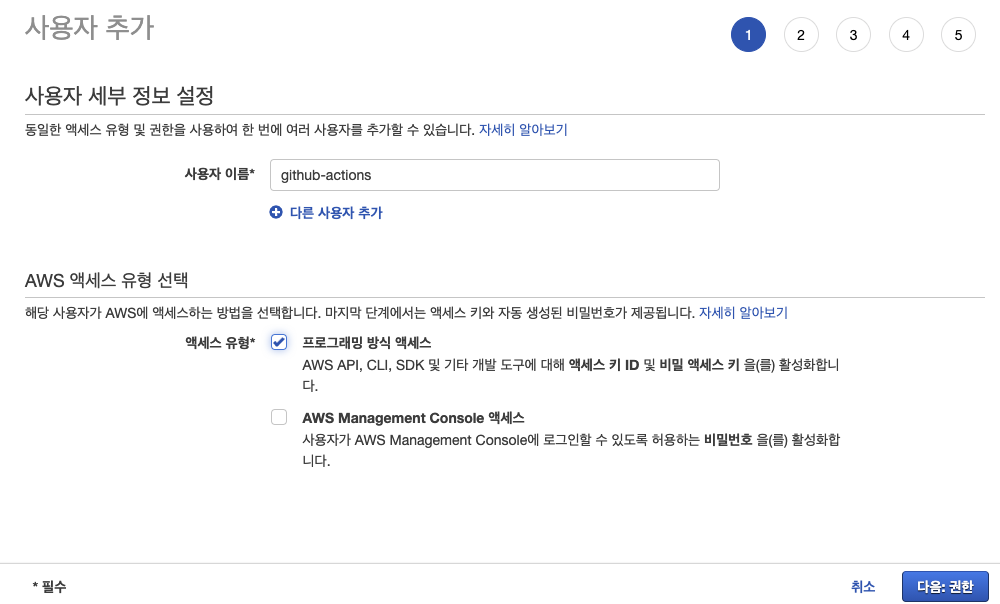Focus the 사용자 이름 field containing github-actions
The height and width of the screenshot is (604, 1000).
pos(495,175)
